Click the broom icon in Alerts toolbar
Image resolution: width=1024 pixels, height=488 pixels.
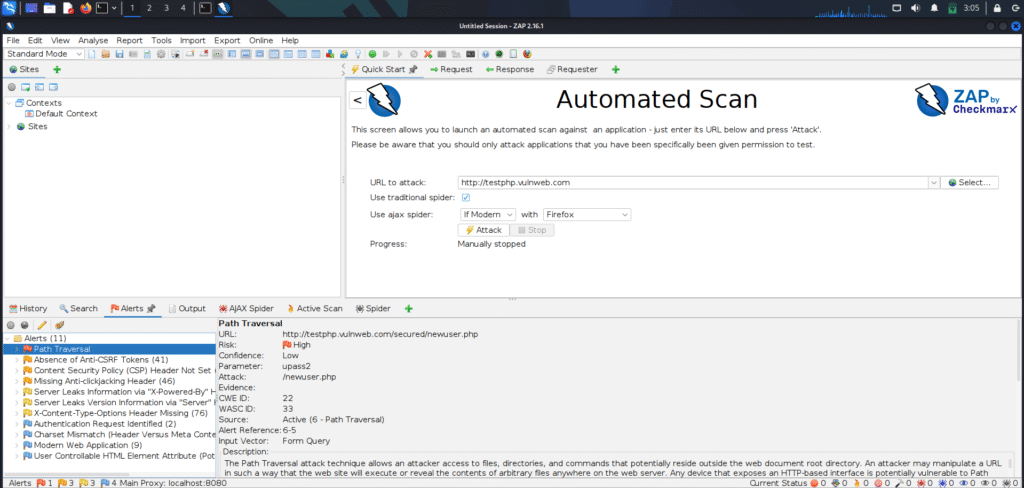point(59,325)
